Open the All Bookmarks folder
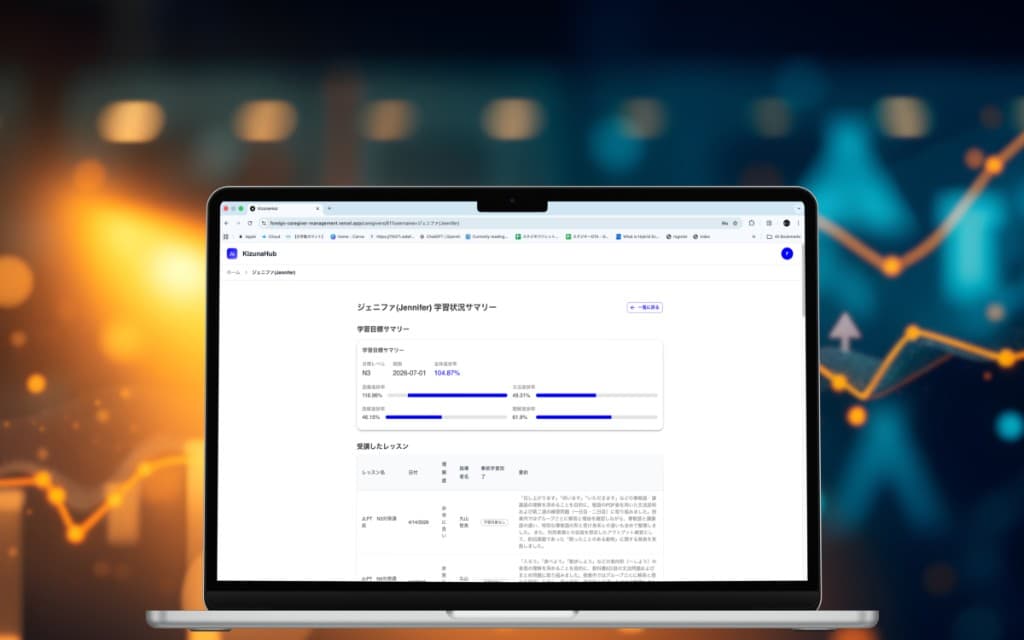Viewport: 1024px width, 640px height. tap(783, 236)
